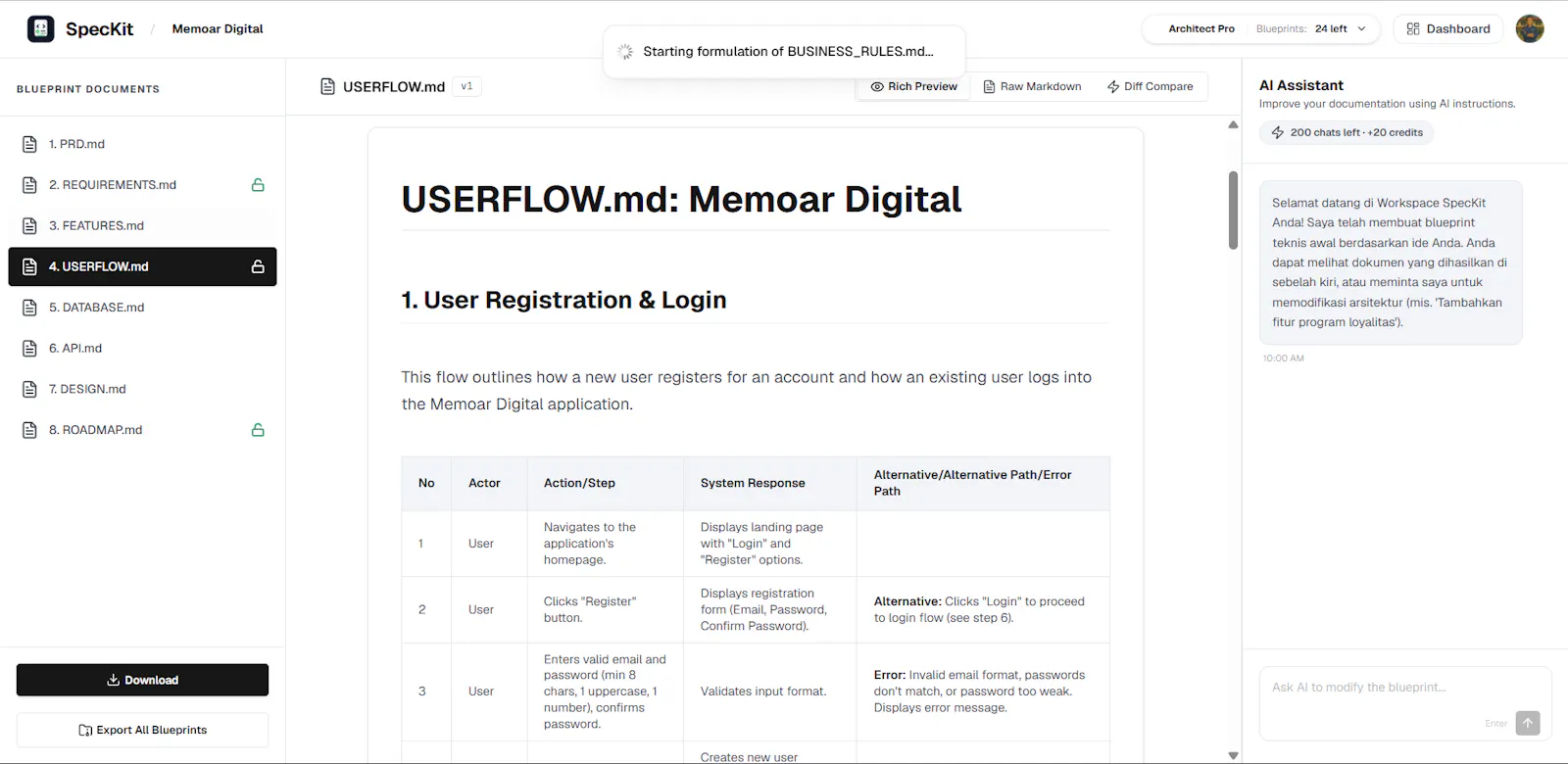This screenshot has width=1568, height=764.
Task: Click the SpecKit logo icon
Action: point(41,28)
